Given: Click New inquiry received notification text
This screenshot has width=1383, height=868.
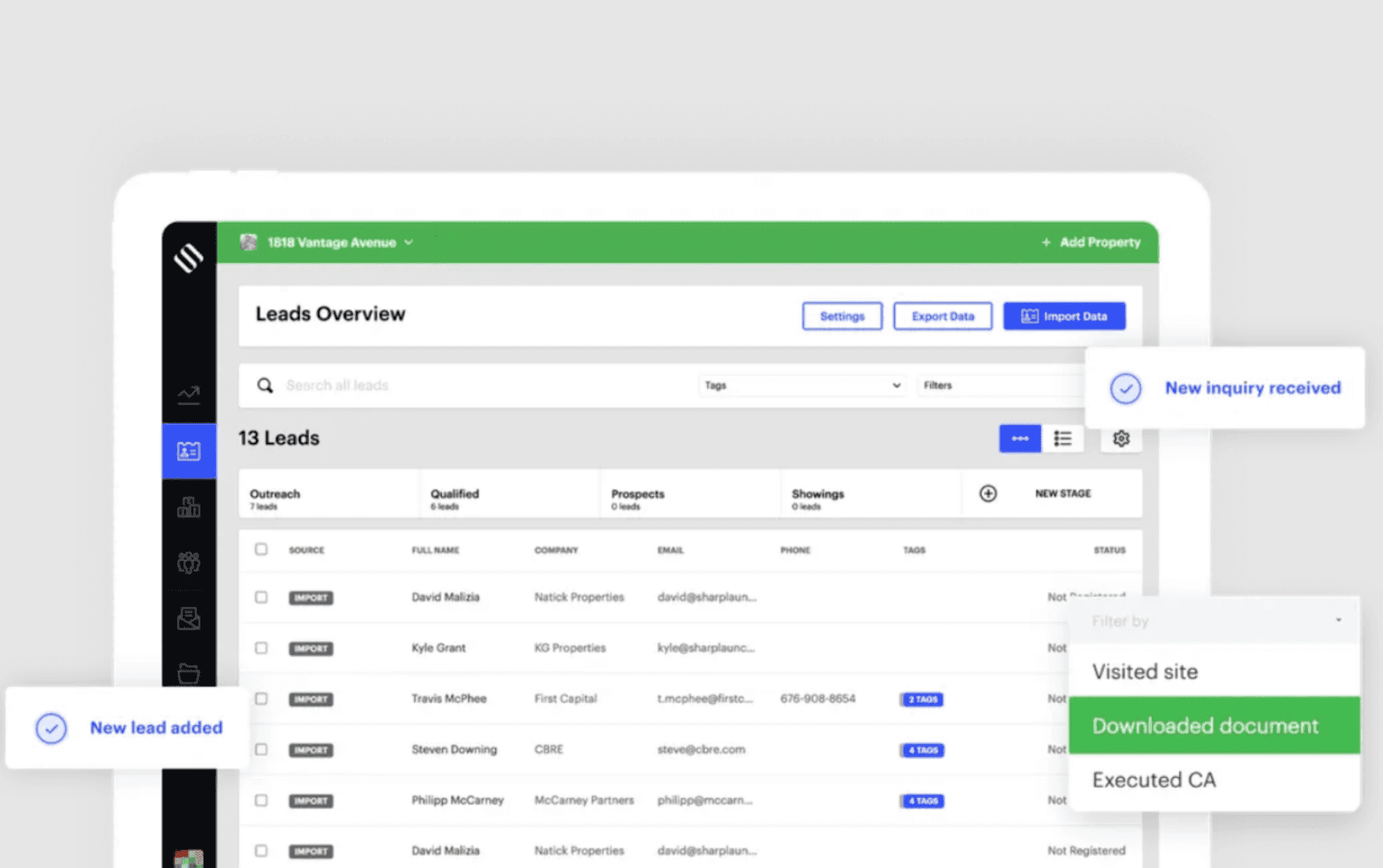Looking at the screenshot, I should click(x=1252, y=388).
